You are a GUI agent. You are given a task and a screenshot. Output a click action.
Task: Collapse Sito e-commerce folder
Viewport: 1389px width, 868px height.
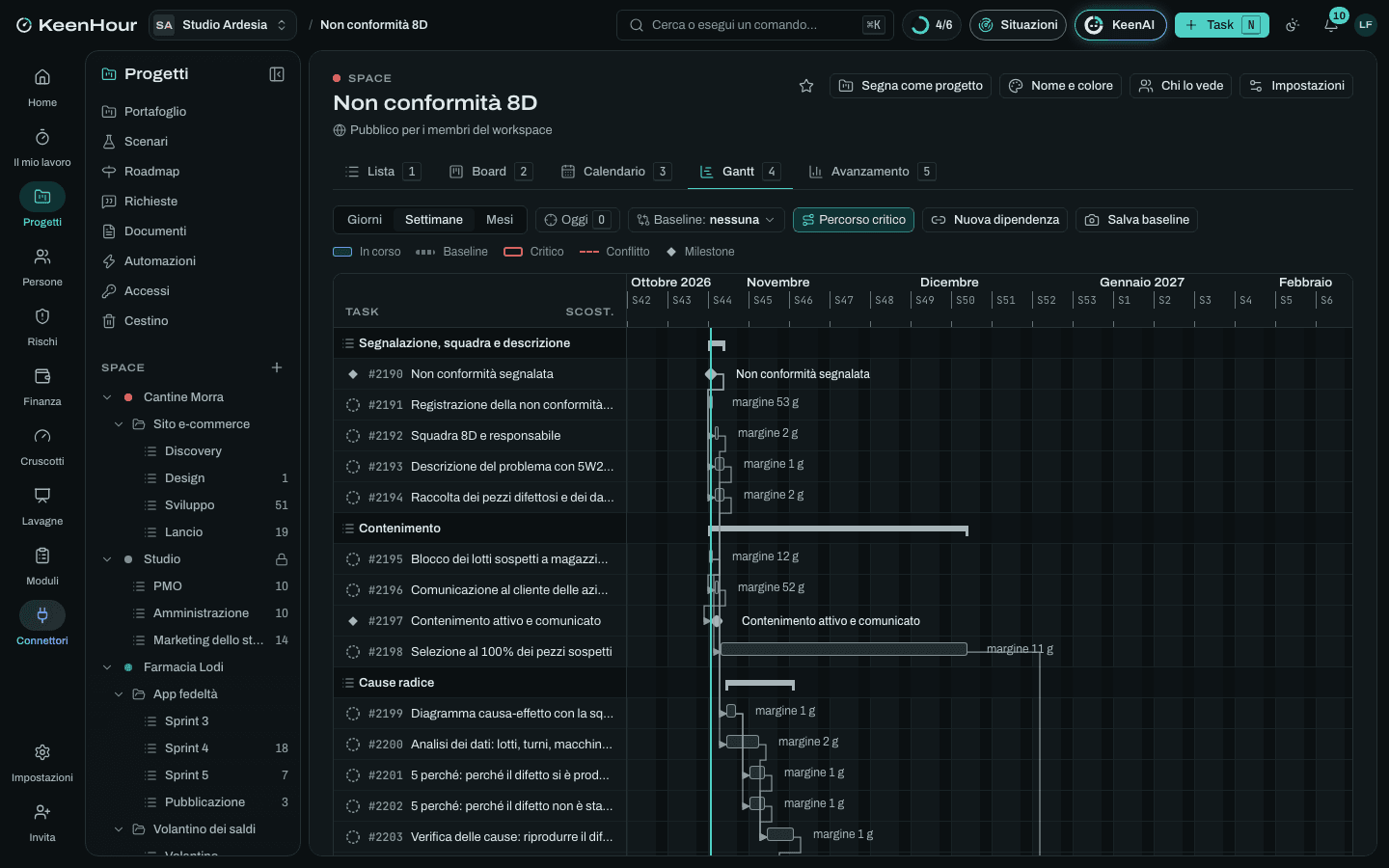(119, 424)
